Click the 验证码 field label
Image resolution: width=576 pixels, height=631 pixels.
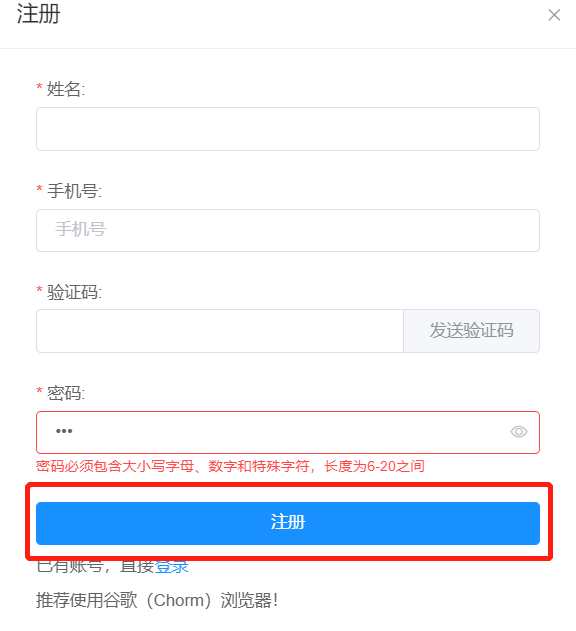[x=74, y=292]
